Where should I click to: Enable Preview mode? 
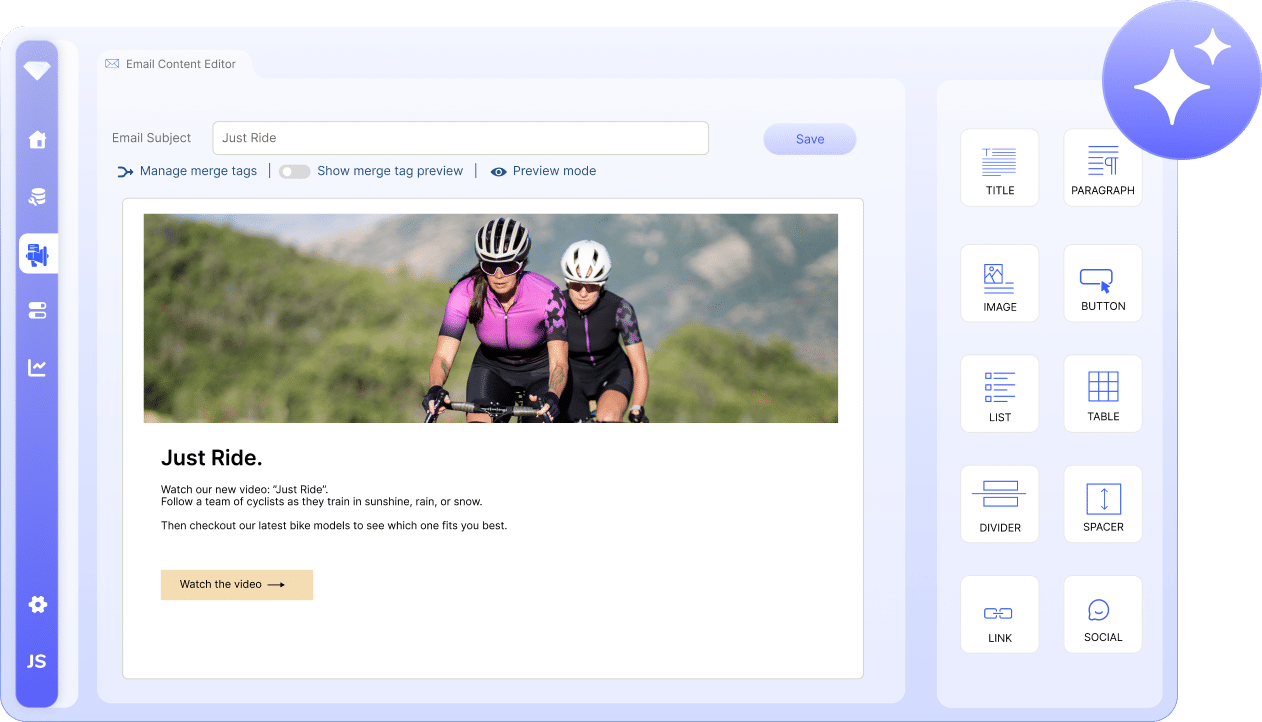[543, 171]
